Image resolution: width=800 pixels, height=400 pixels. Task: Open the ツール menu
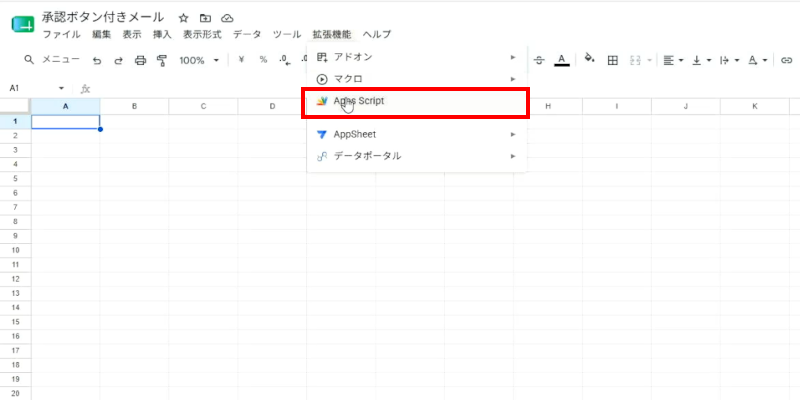tap(287, 34)
